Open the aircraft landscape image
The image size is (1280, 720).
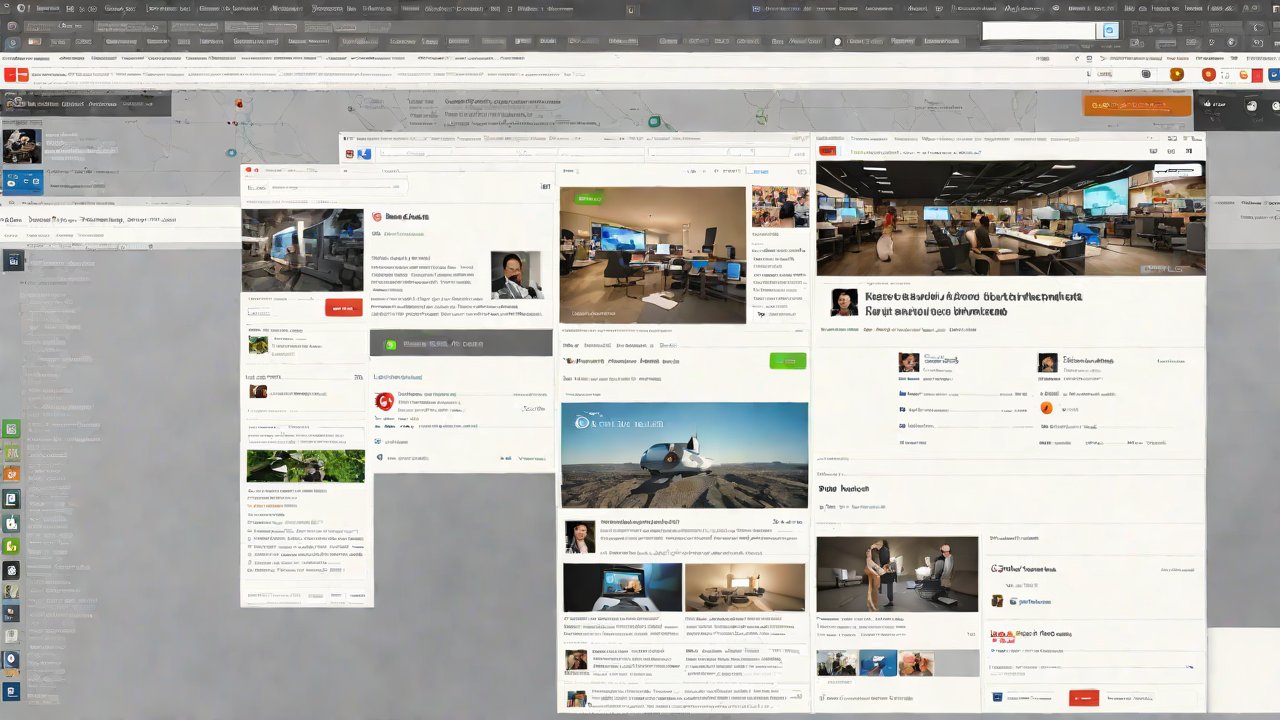pyautogui.click(x=684, y=455)
